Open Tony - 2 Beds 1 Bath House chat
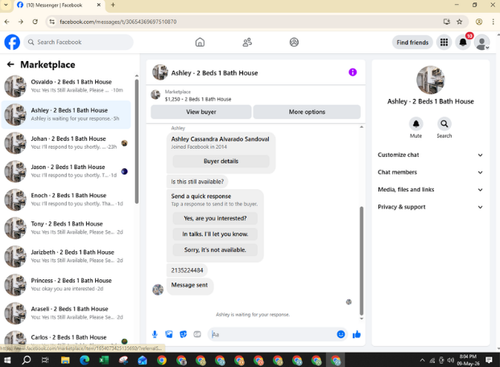 point(66,228)
